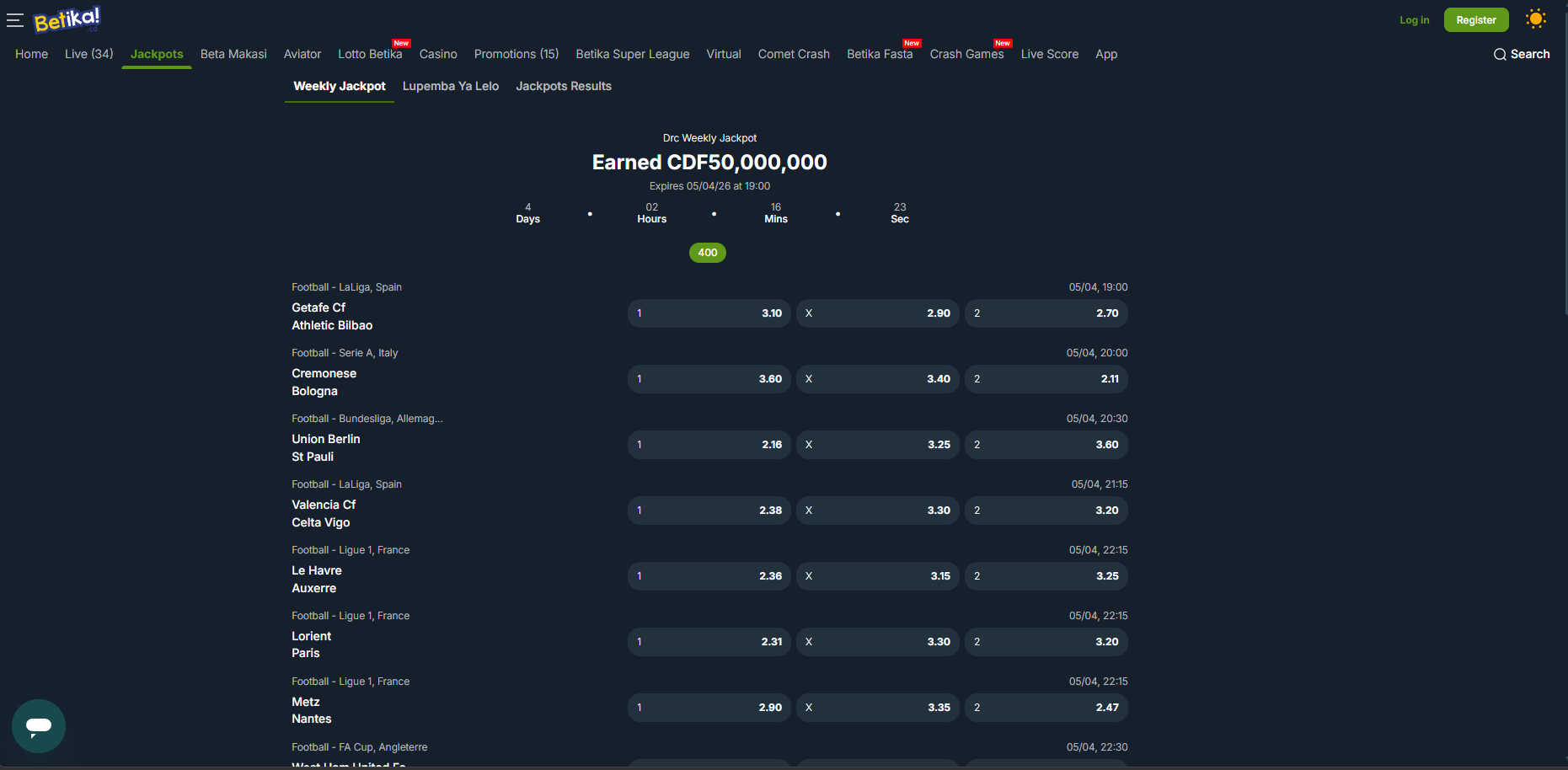Image resolution: width=1568 pixels, height=770 pixels.
Task: Pick away win 3.20 for Paris
Action: 1046,642
